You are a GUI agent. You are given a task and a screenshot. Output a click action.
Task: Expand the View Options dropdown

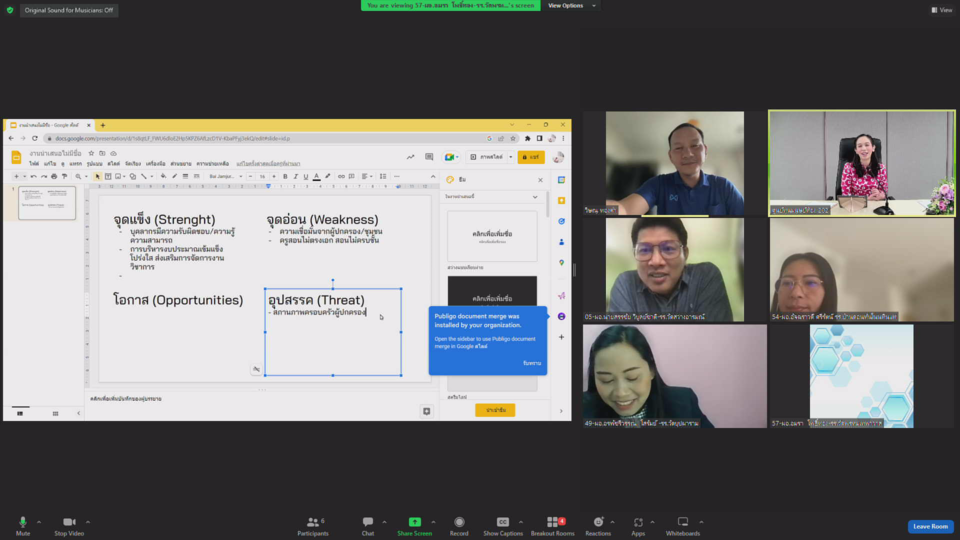570,6
